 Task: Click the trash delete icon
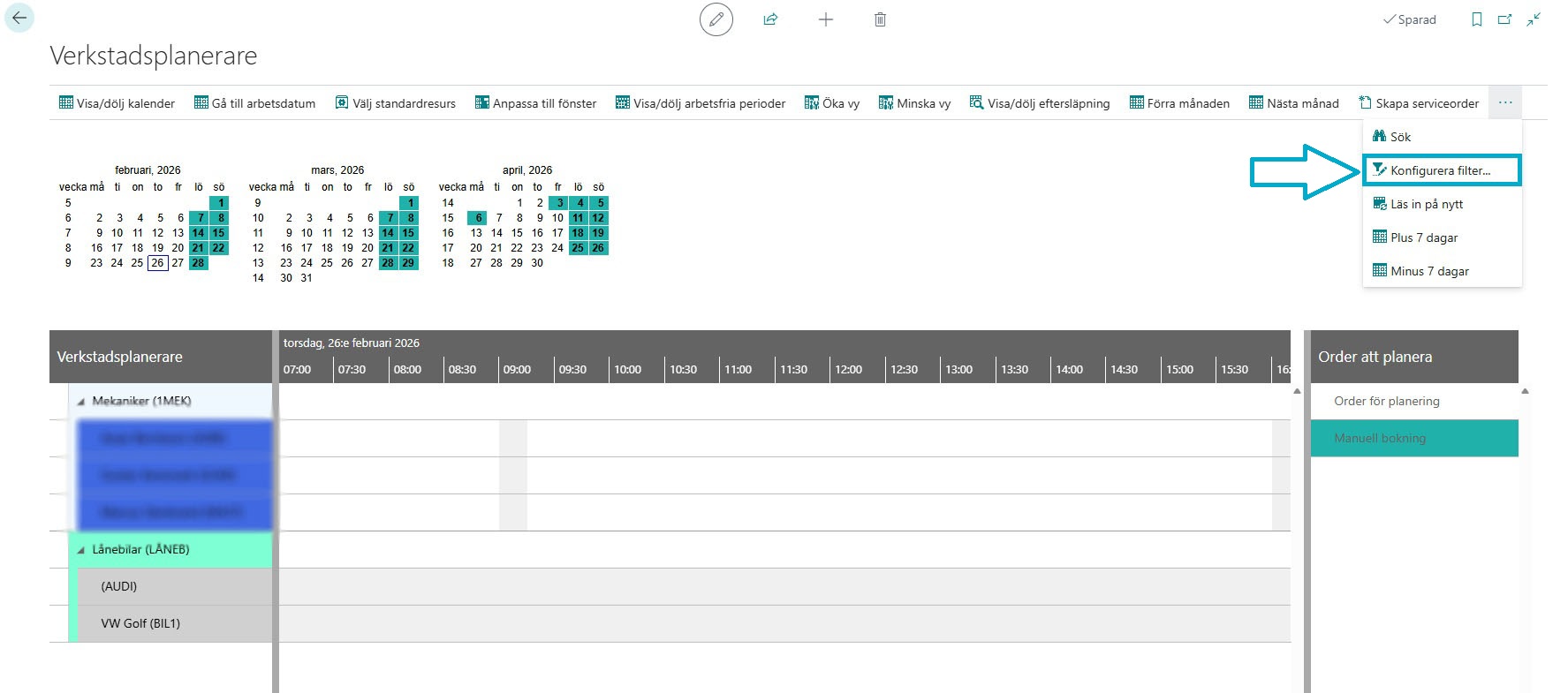pyautogui.click(x=880, y=19)
